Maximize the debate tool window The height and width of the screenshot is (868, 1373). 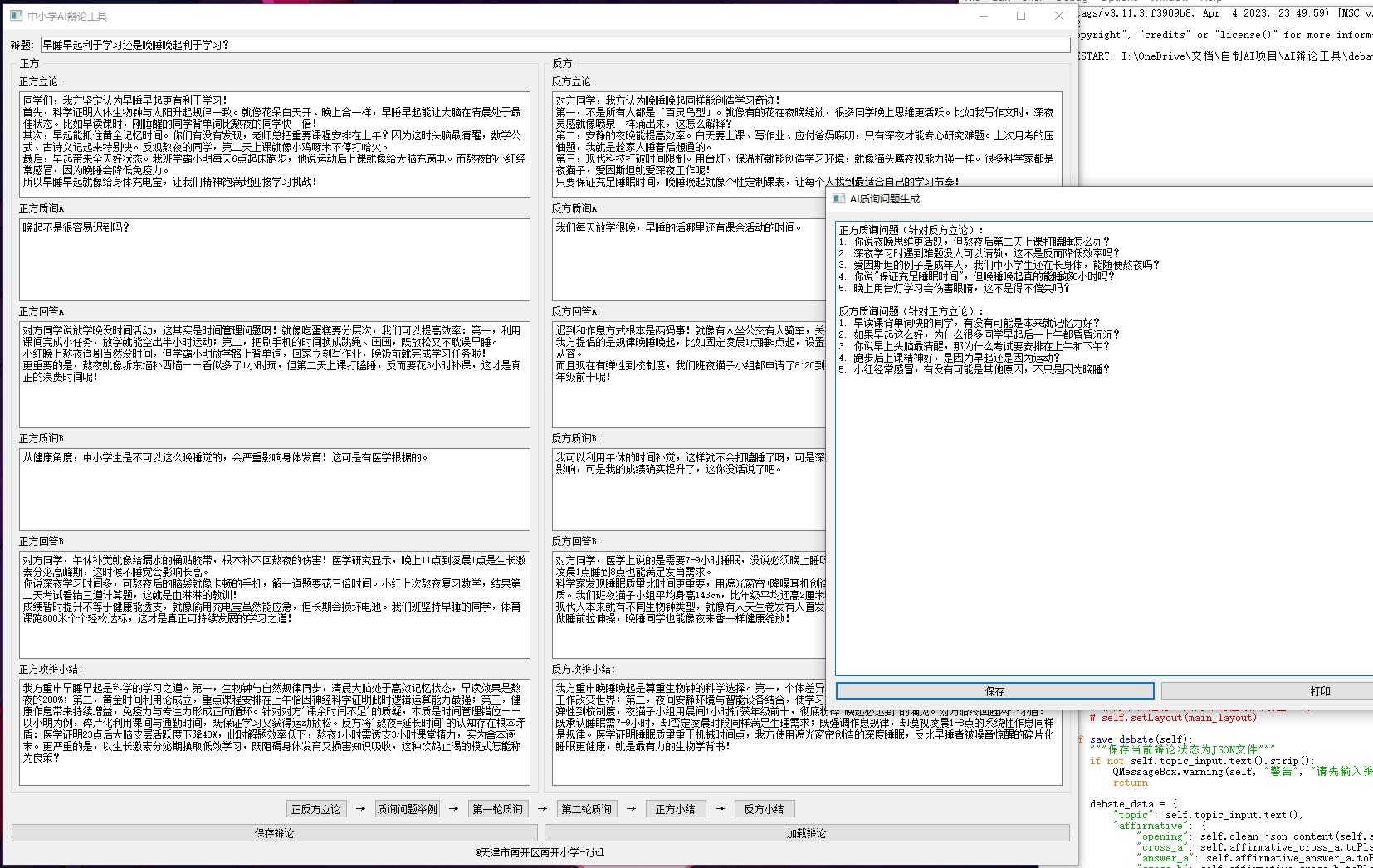tap(1021, 16)
